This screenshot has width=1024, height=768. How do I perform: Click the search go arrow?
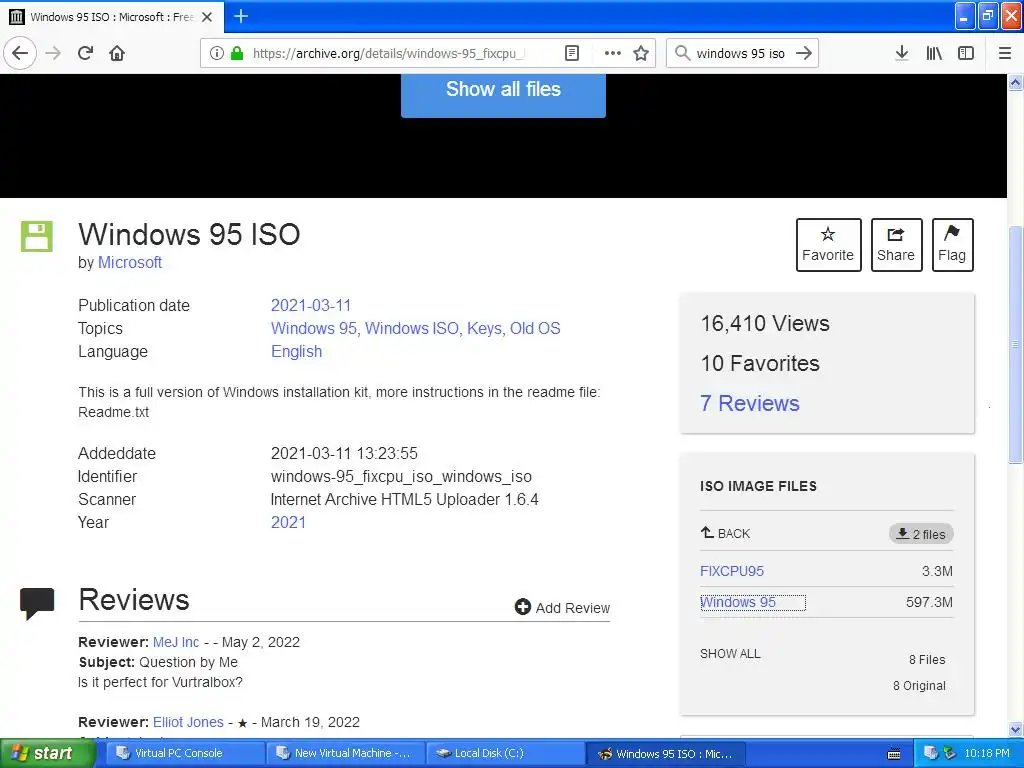click(x=804, y=53)
